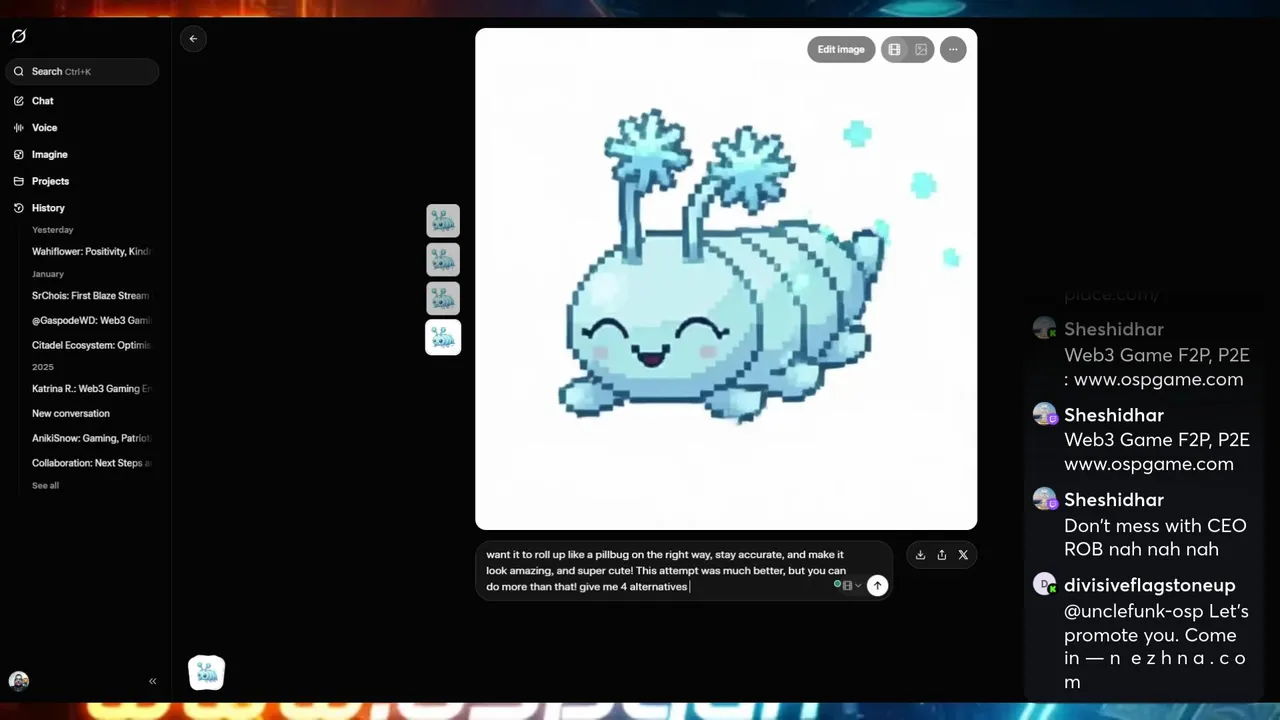Click the "Yesterday" history heading
The width and height of the screenshot is (1280, 720).
pos(52,230)
